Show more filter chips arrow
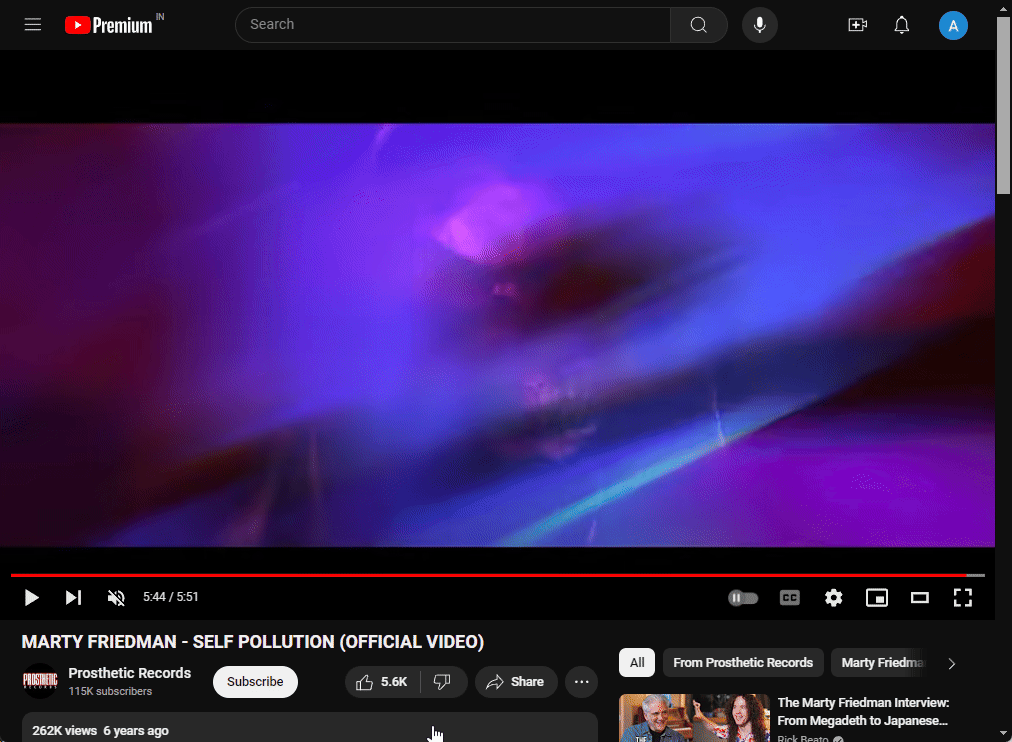The height and width of the screenshot is (742, 1012). (951, 663)
